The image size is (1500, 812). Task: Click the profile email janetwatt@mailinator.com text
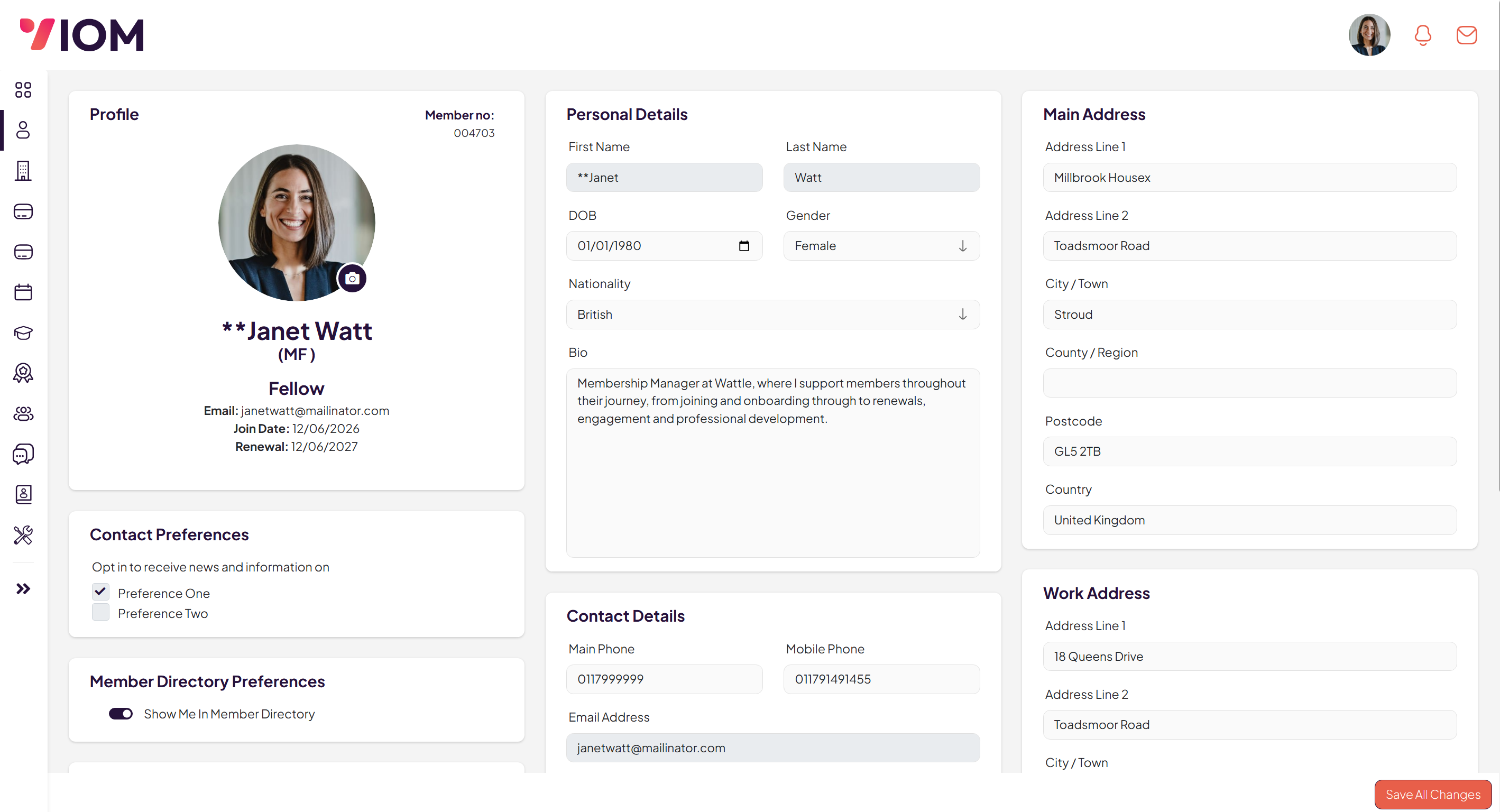315,411
